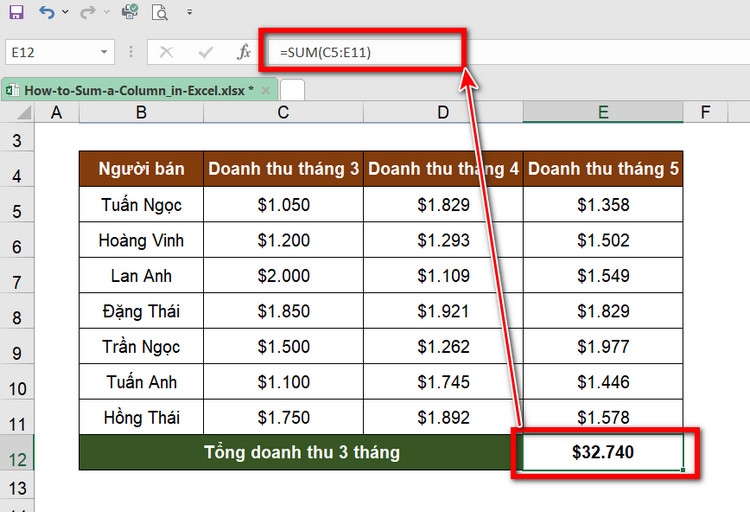Click the Doanh thu tháng 5 header cell
The image size is (750, 512).
[x=603, y=169]
